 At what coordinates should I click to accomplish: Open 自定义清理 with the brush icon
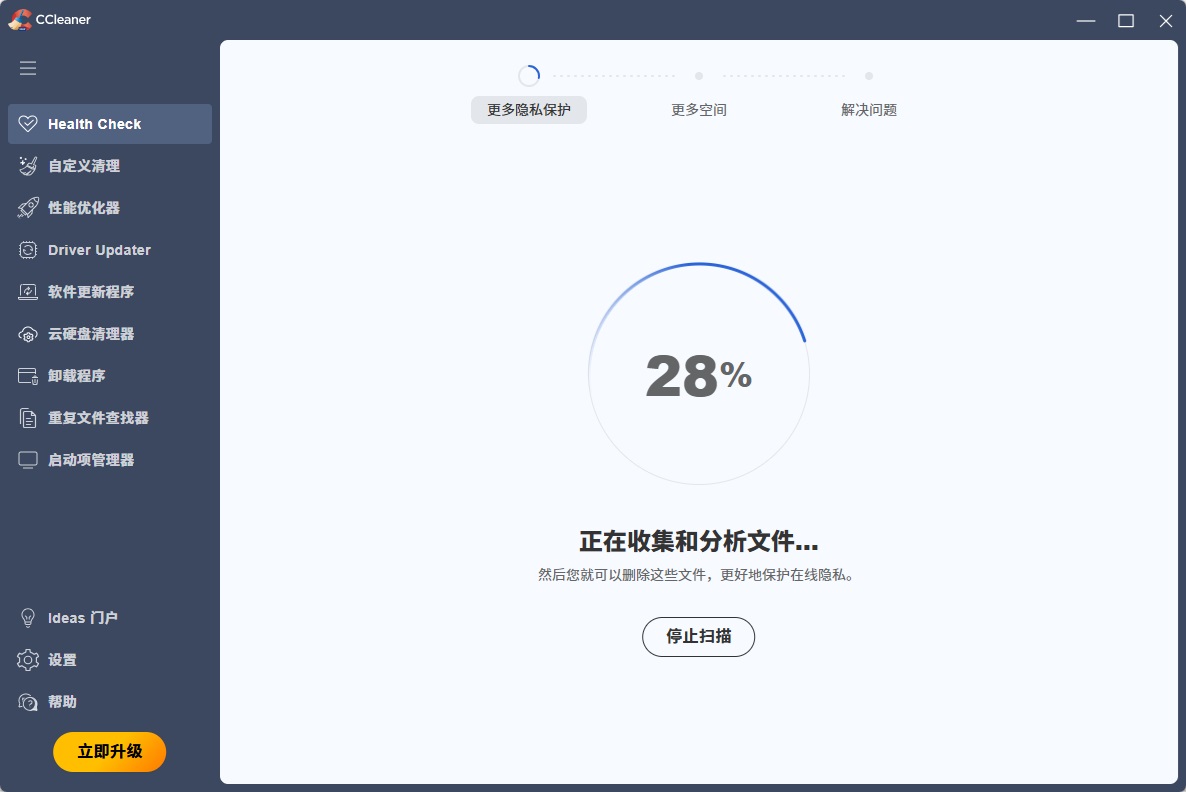tap(28, 166)
